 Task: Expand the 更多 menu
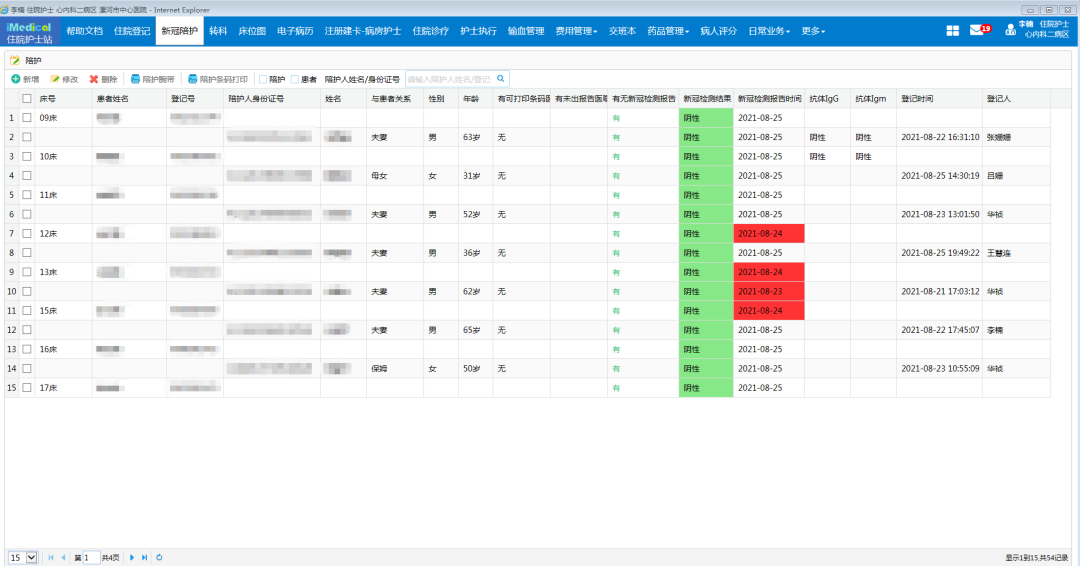[x=812, y=31]
